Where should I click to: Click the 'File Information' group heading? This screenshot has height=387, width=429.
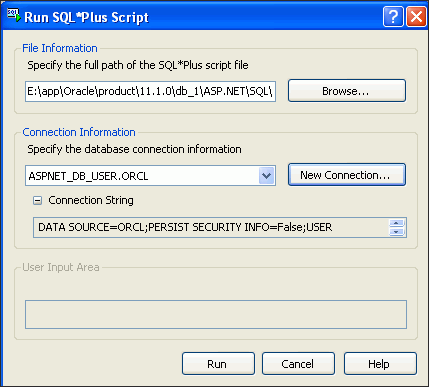(60, 48)
